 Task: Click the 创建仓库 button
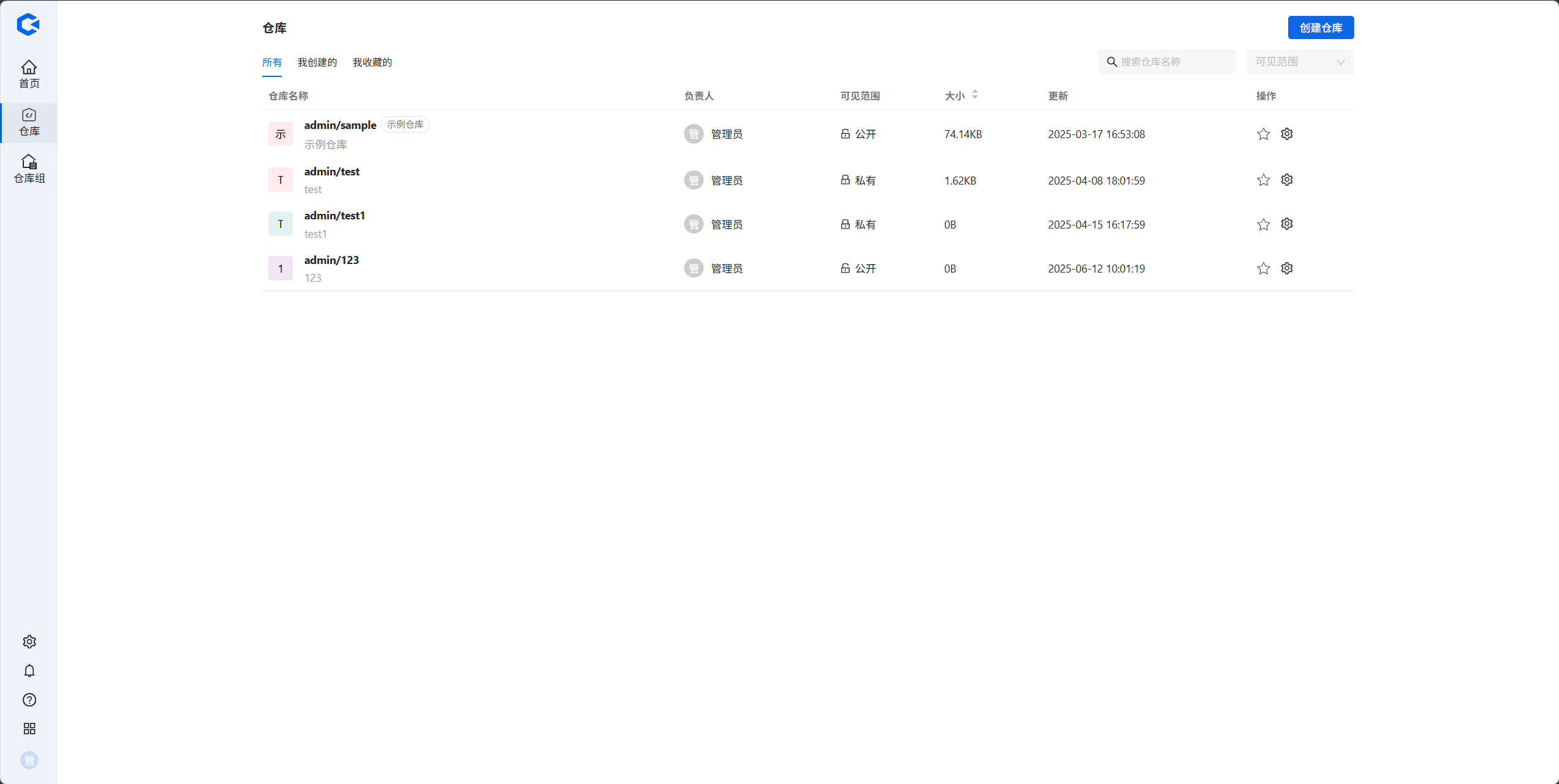pyautogui.click(x=1321, y=27)
